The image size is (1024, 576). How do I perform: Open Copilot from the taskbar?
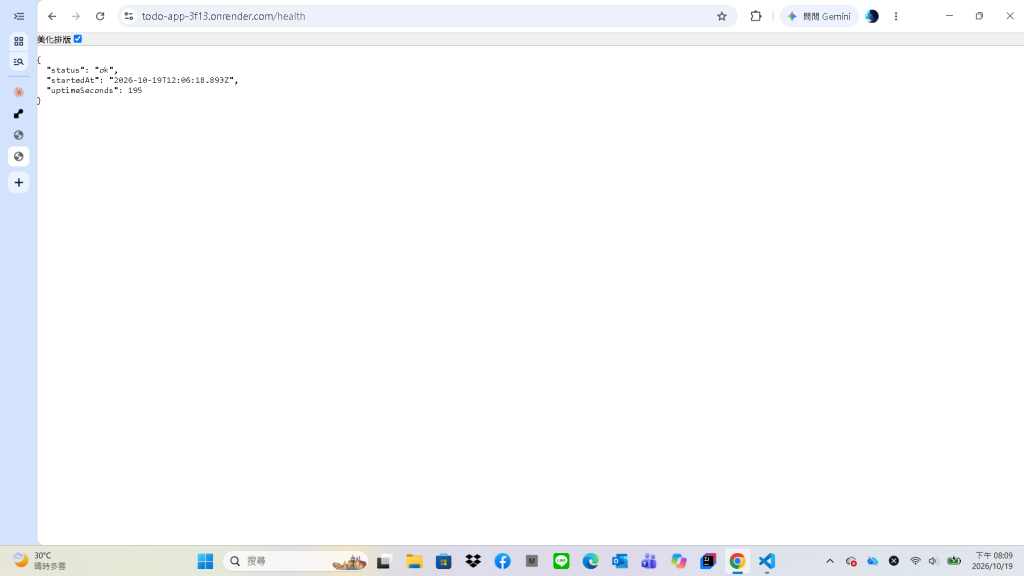click(679, 561)
